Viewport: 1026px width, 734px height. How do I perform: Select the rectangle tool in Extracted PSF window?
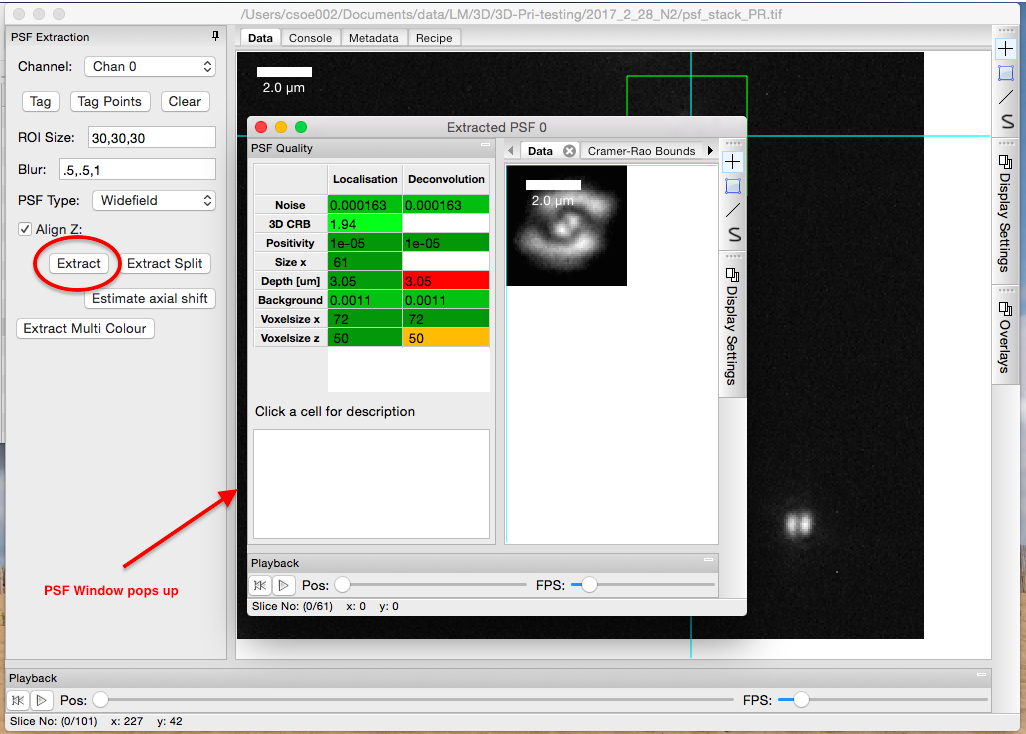coord(733,186)
